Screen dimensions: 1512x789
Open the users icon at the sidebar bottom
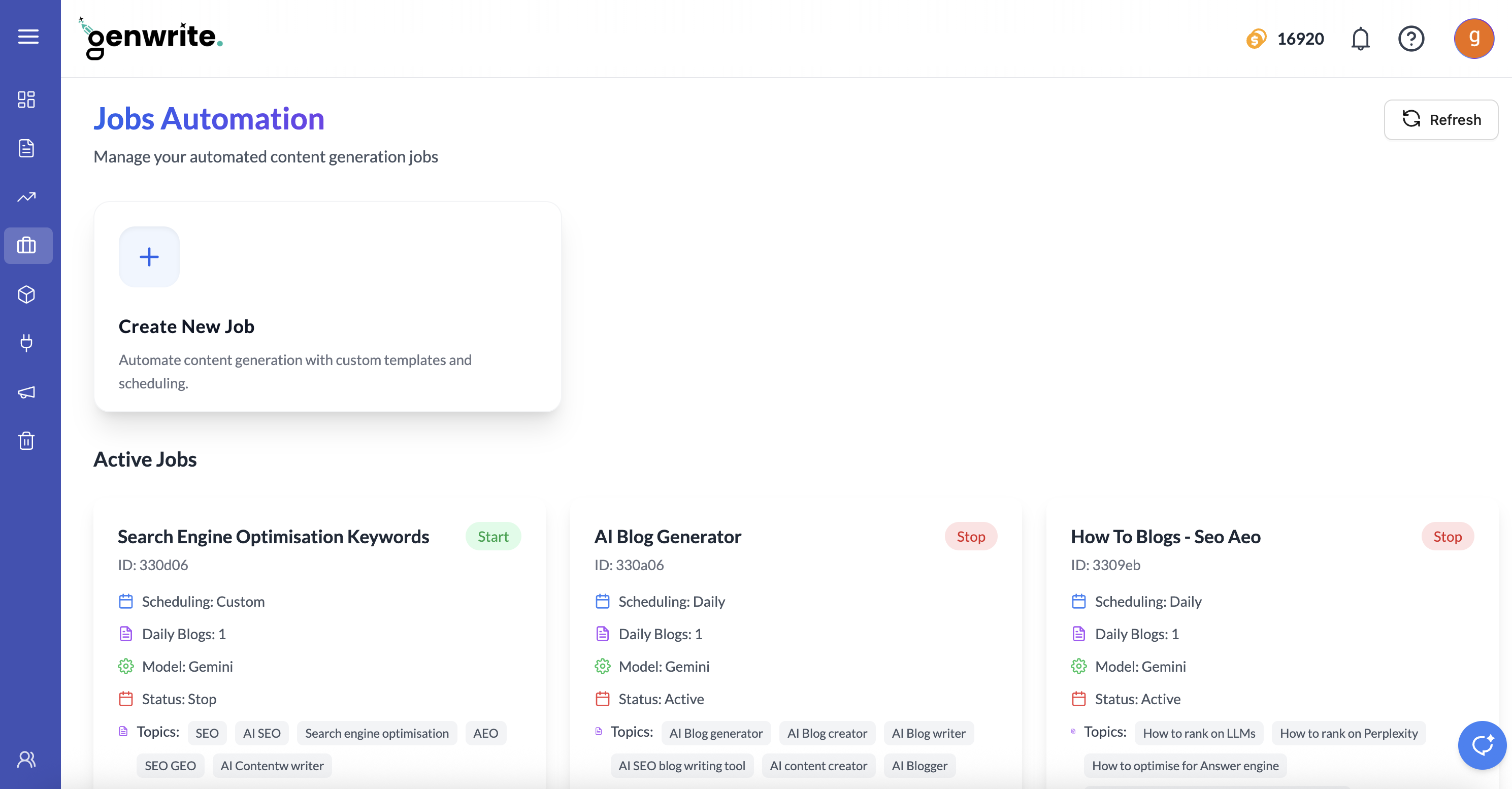(26, 759)
